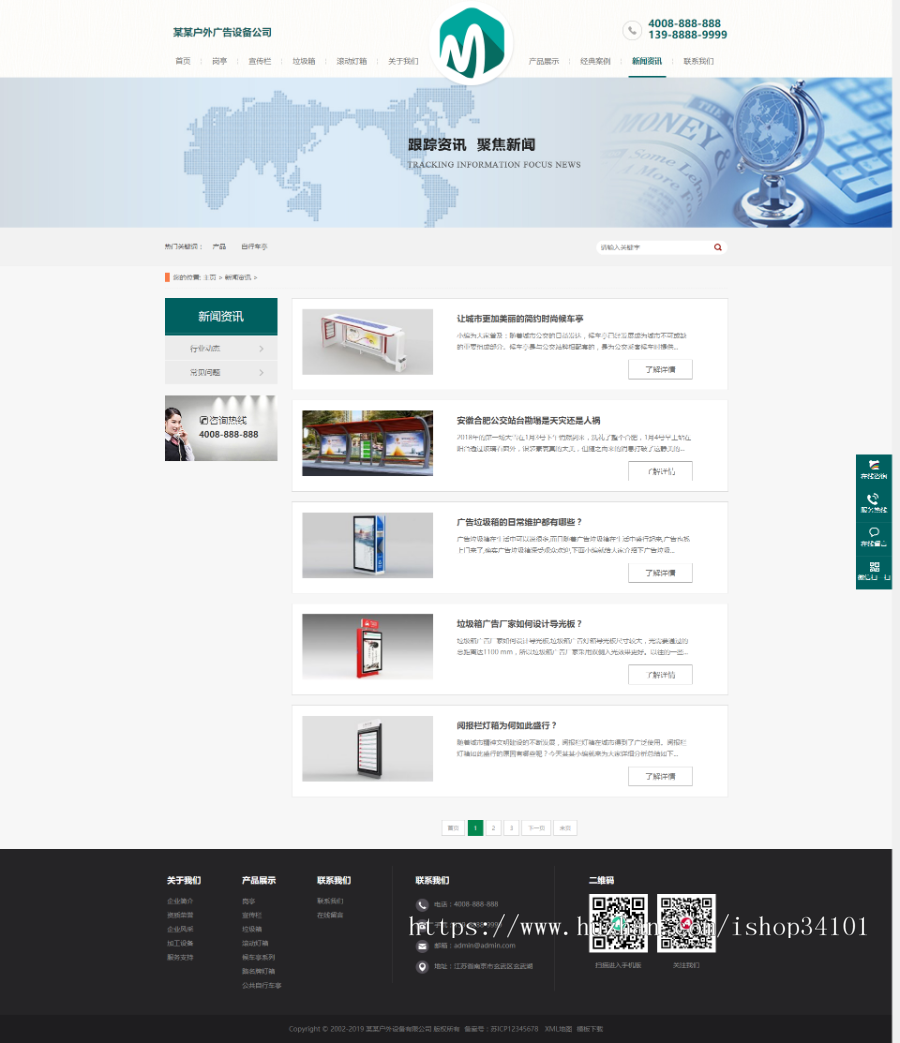Go to pagination page 2
This screenshot has height=1043, width=900.
(x=494, y=828)
